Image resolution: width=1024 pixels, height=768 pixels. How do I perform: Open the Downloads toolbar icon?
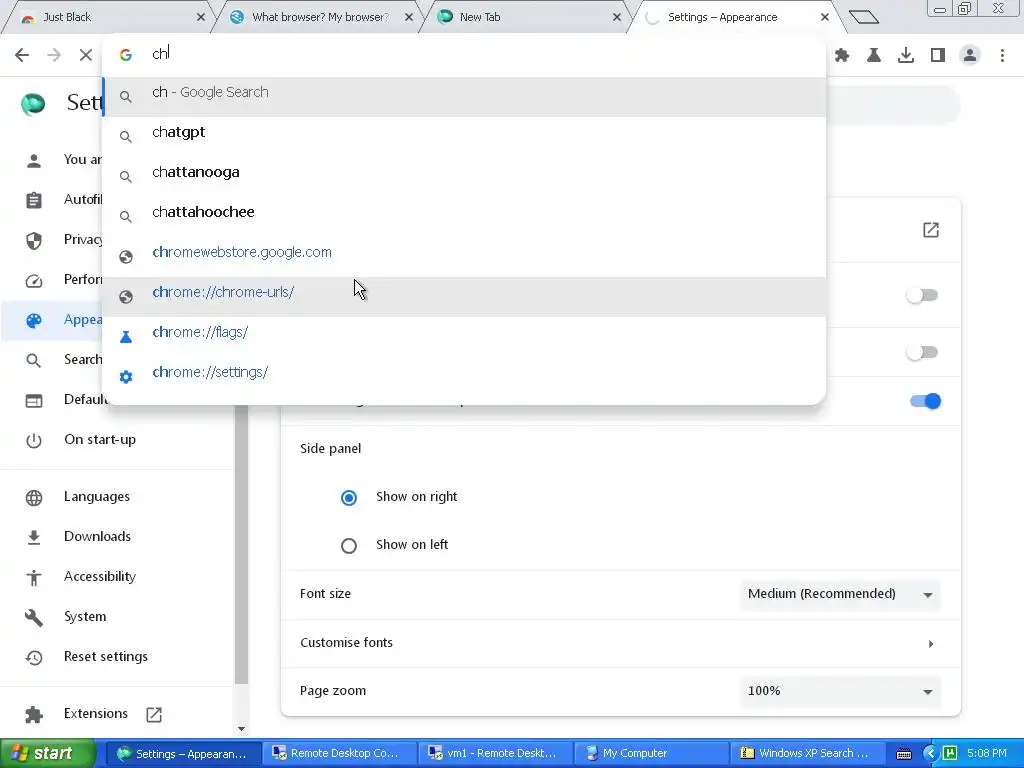[x=906, y=56]
